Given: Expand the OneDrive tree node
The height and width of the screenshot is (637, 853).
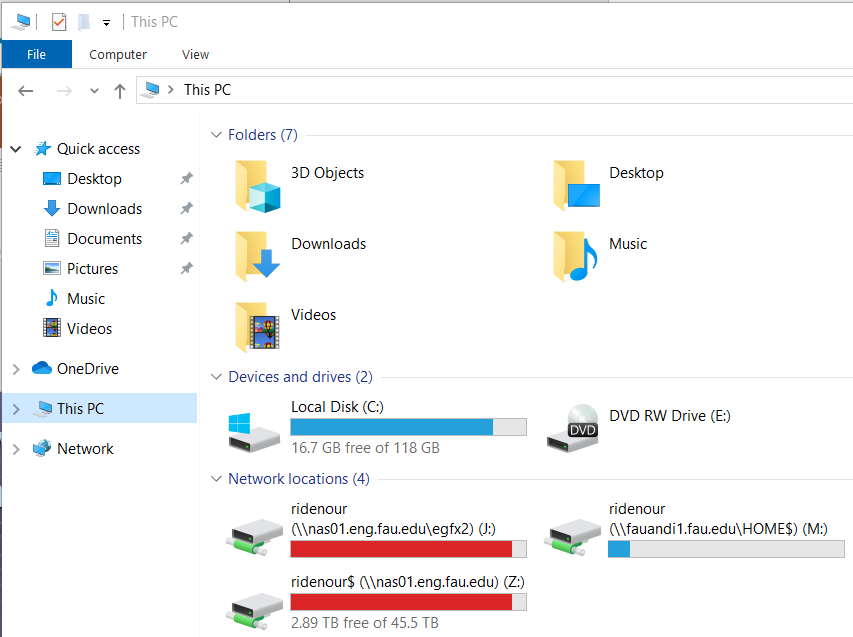Looking at the screenshot, I should pyautogui.click(x=15, y=369).
